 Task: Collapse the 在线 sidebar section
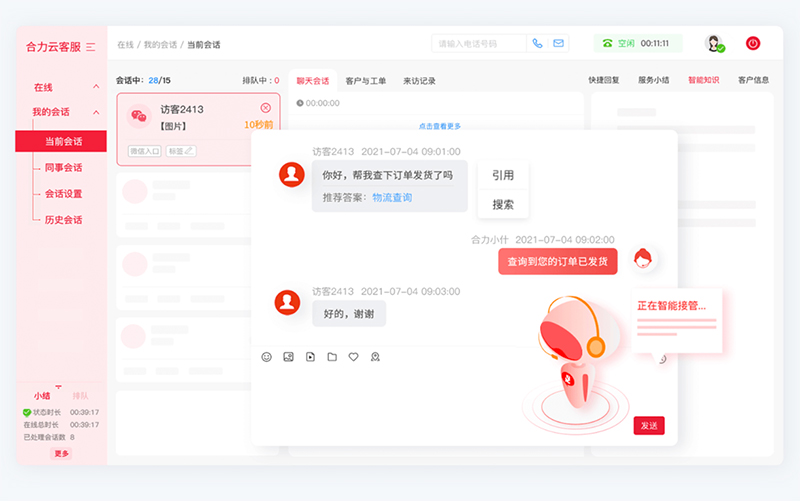pos(96,88)
